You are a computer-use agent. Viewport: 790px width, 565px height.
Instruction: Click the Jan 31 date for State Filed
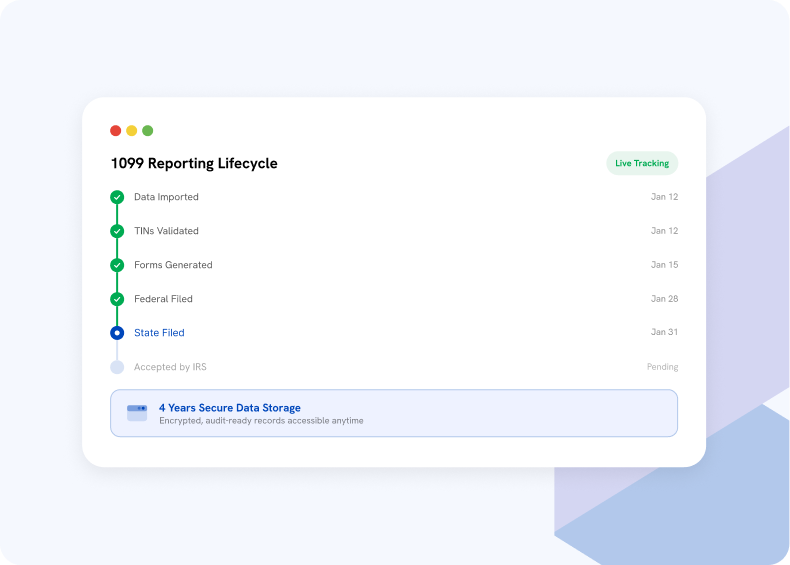pos(664,332)
